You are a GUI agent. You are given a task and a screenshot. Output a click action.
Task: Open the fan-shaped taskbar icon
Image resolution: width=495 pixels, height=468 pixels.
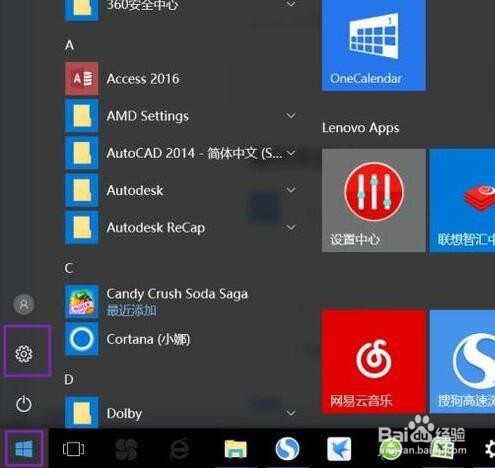click(126, 449)
